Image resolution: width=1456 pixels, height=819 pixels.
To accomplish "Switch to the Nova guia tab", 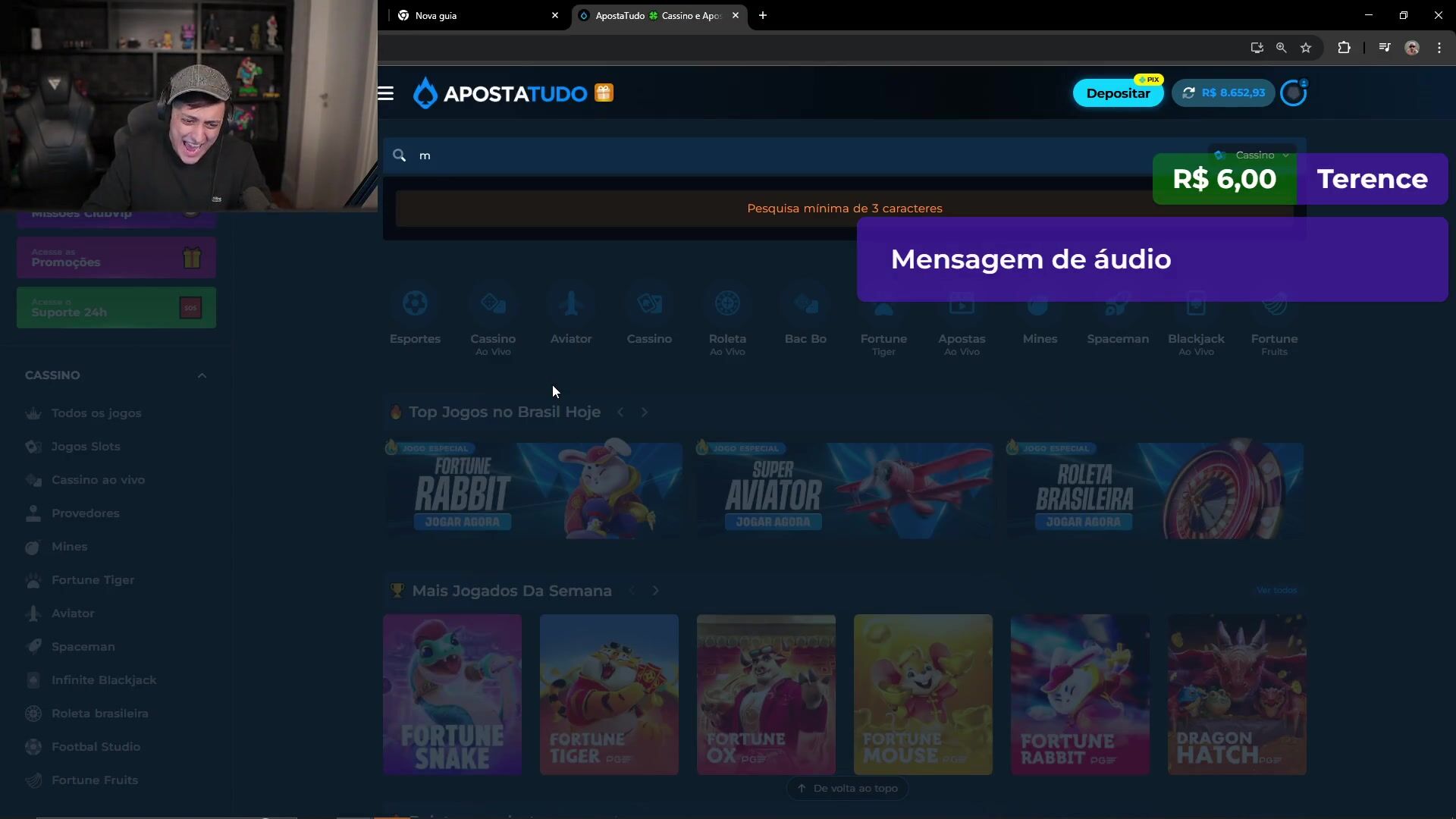I will [478, 15].
